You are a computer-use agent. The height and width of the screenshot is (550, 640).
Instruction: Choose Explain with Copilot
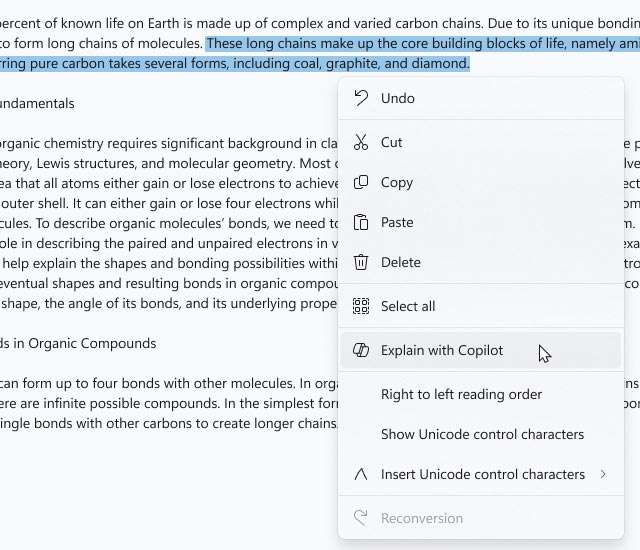pyautogui.click(x=442, y=350)
